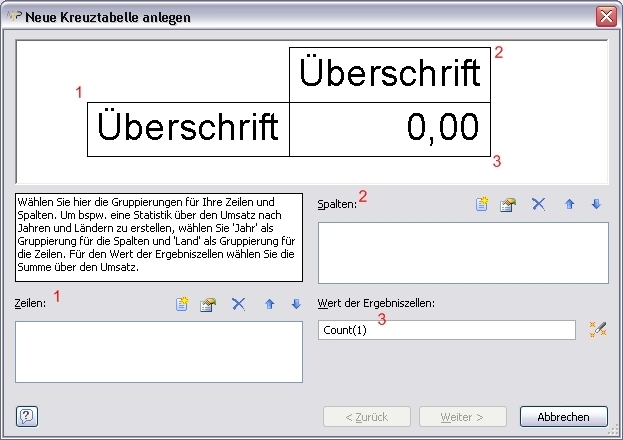Open the formula editor for Ergebniszellen value
The width and height of the screenshot is (623, 440).
point(598,330)
